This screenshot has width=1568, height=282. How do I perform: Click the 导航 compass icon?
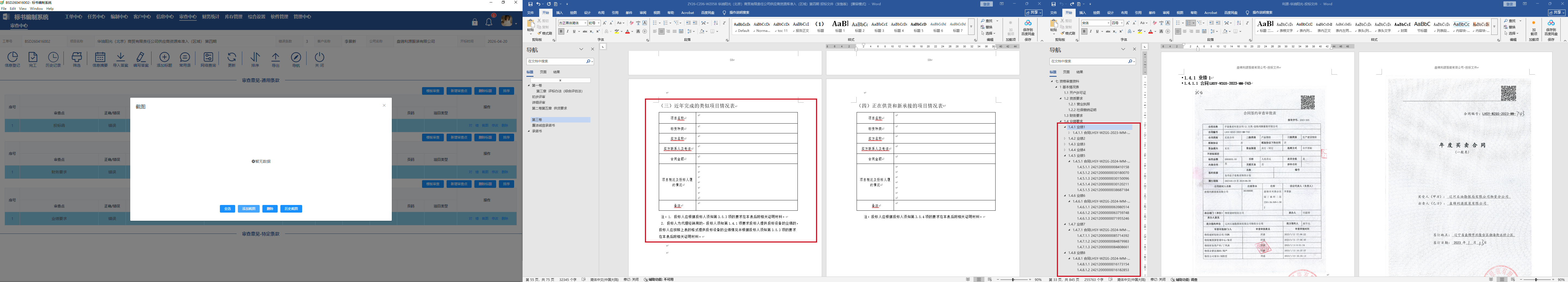pos(296,59)
